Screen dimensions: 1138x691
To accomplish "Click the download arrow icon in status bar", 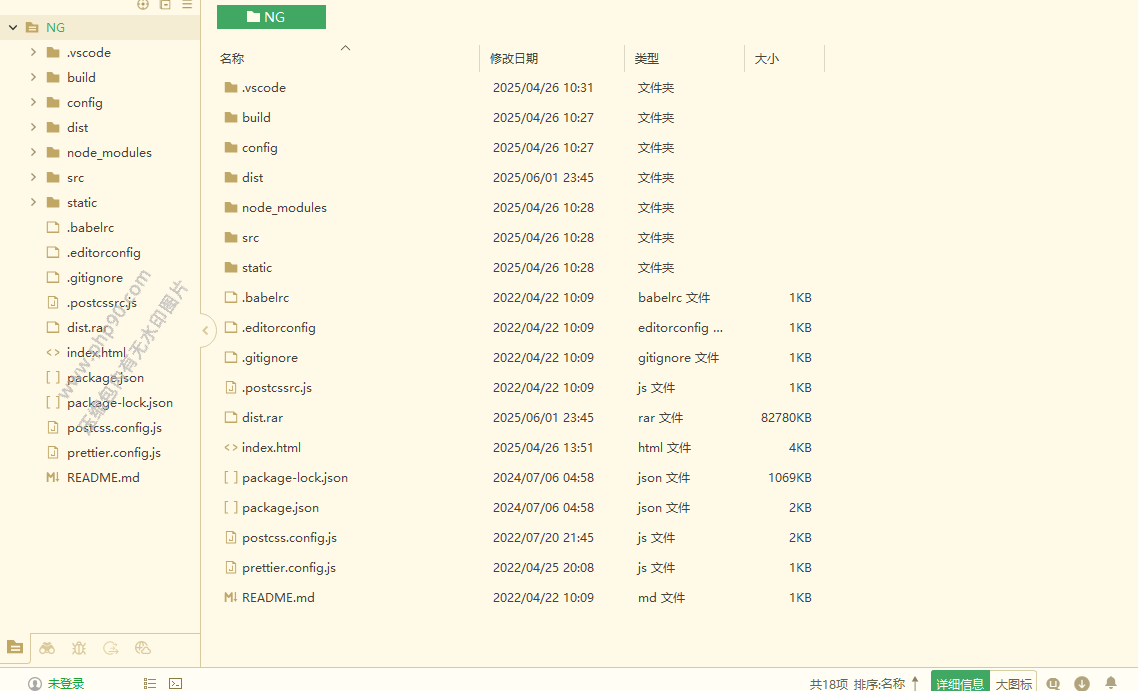I will coord(1082,684).
